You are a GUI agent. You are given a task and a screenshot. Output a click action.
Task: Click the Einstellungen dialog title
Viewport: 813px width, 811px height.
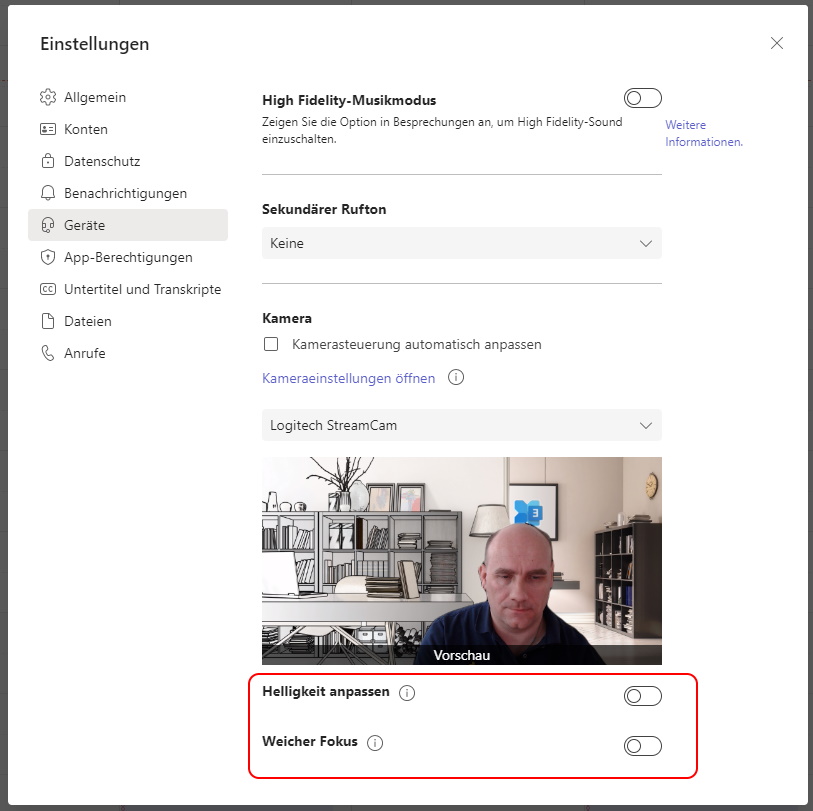[94, 44]
